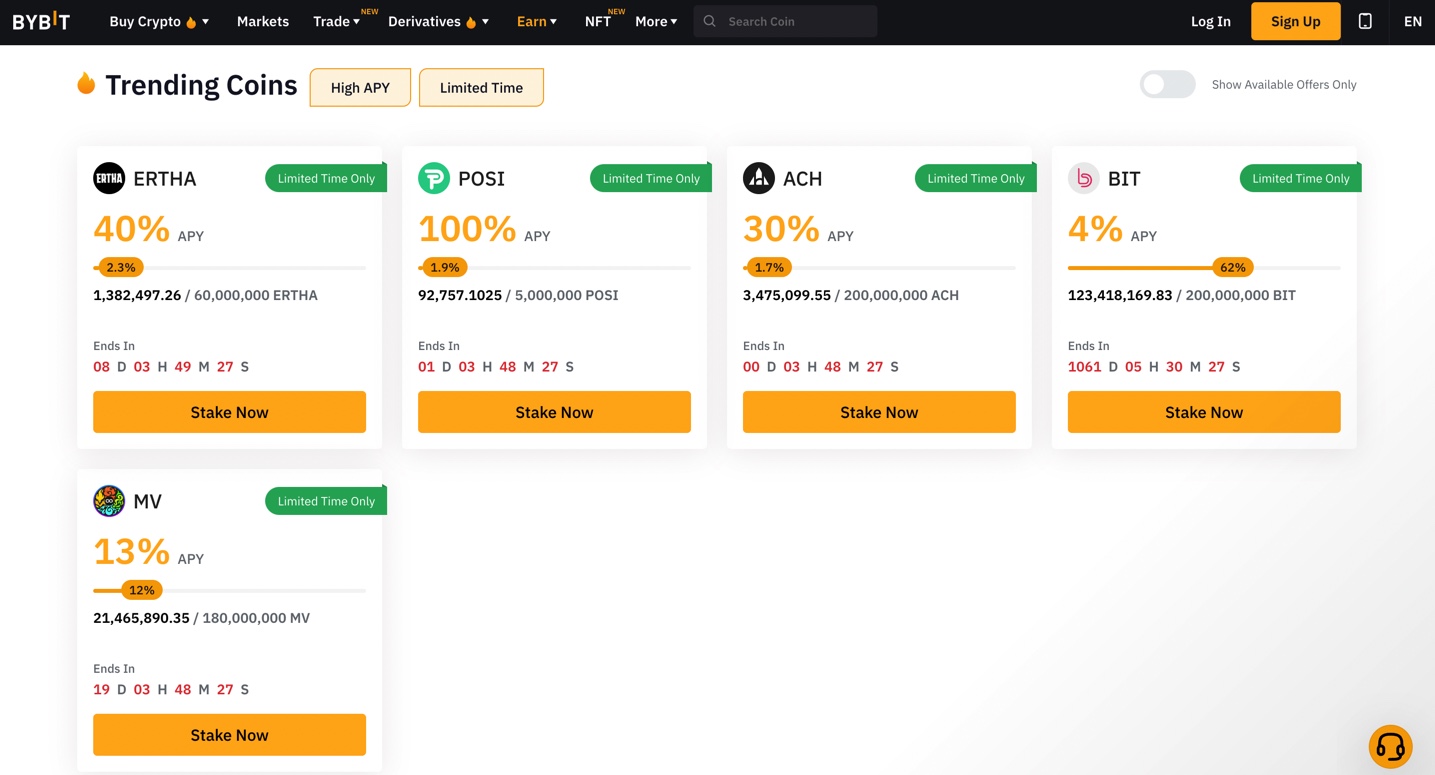Click the ERTHA coin logo
Screen dimensions: 1435x775
pyautogui.click(x=109, y=178)
